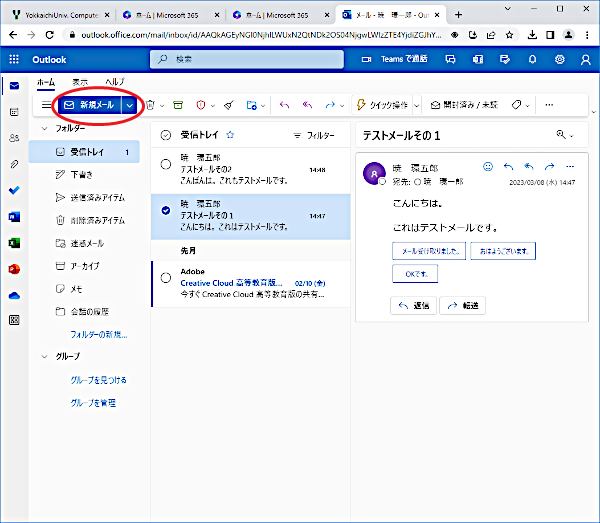The height and width of the screenshot is (523, 600).
Task: Click the Archive icon in the toolbar
Action: click(178, 105)
